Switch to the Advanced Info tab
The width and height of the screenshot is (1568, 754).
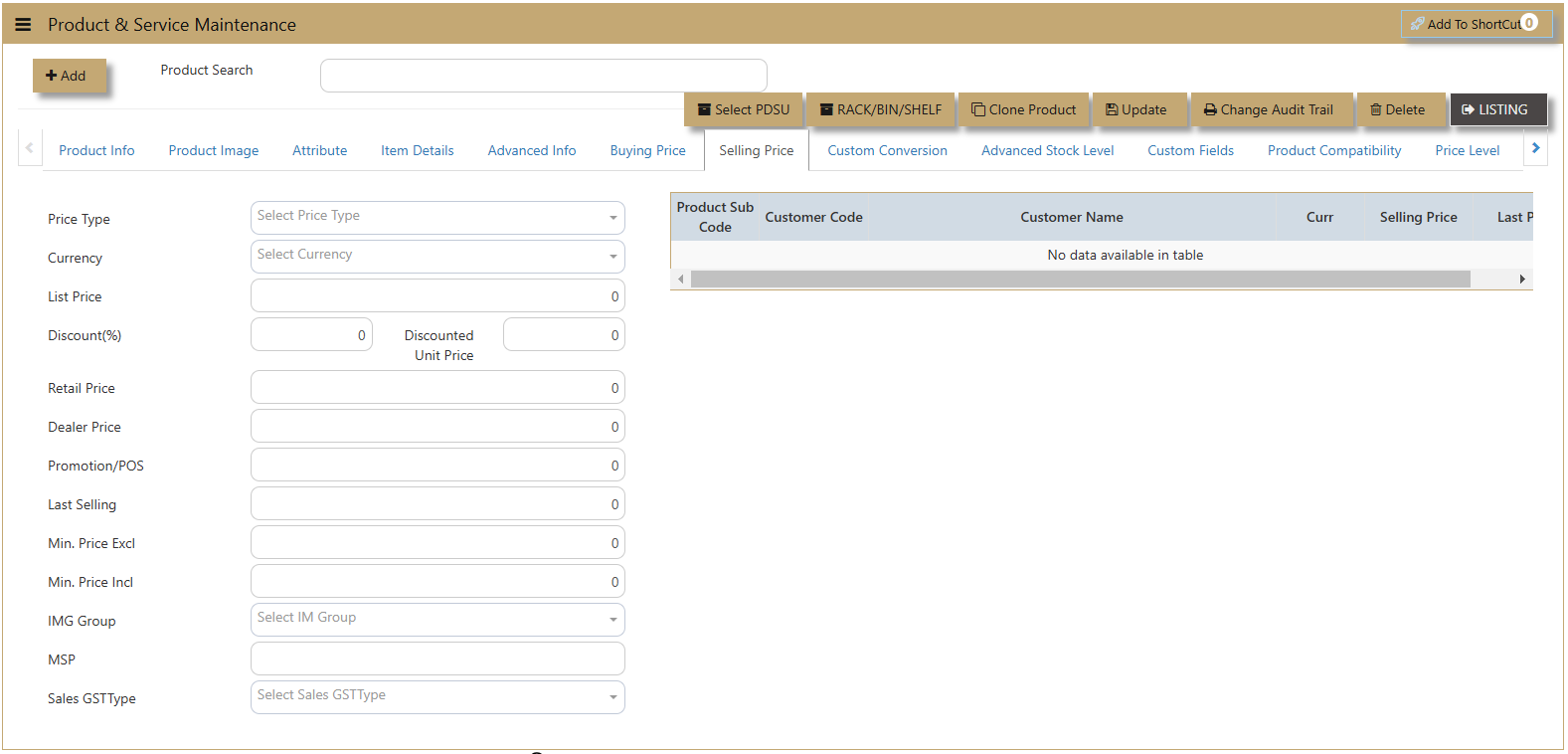[532, 150]
